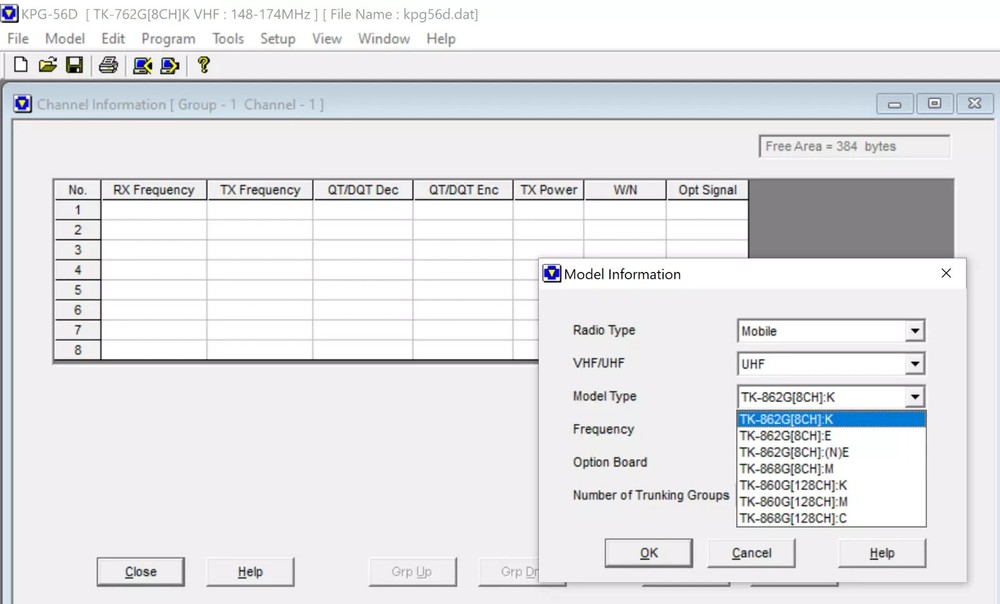Click the RX Frequency column header
Screen dimensions: 1000x604
coord(154,190)
